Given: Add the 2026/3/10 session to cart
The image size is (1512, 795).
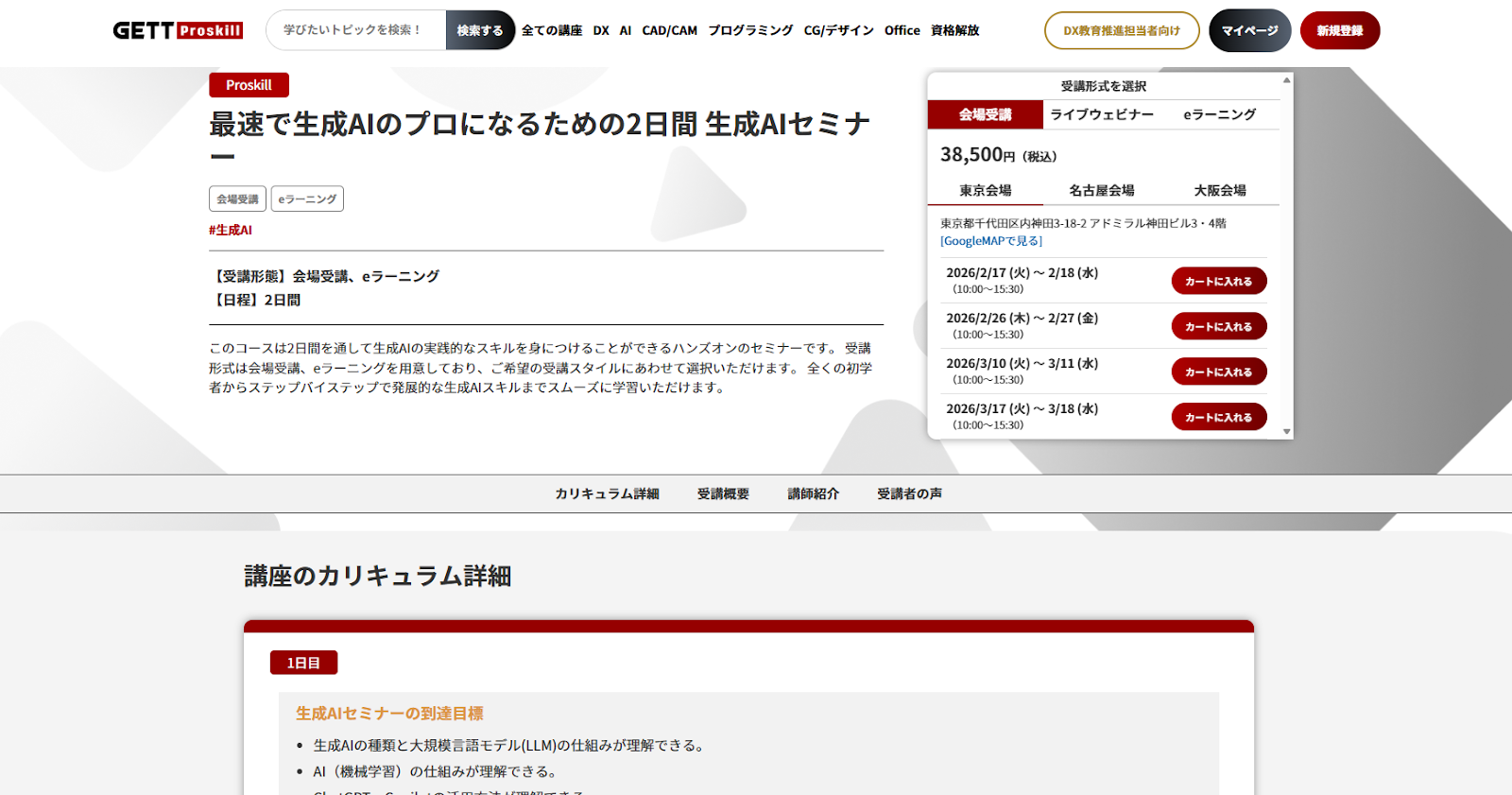Looking at the screenshot, I should [1218, 372].
